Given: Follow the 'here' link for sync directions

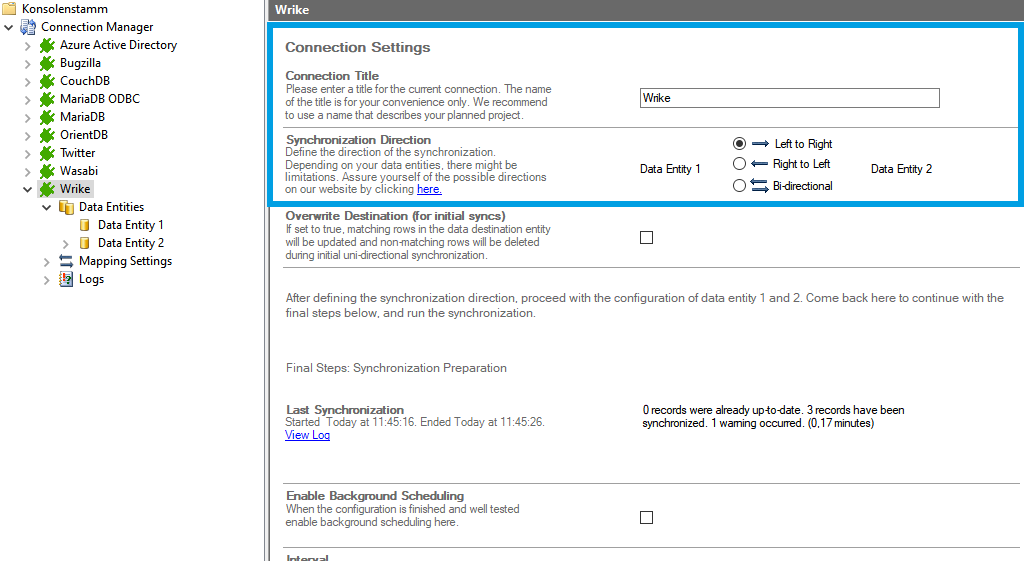Looking at the screenshot, I should tap(428, 189).
